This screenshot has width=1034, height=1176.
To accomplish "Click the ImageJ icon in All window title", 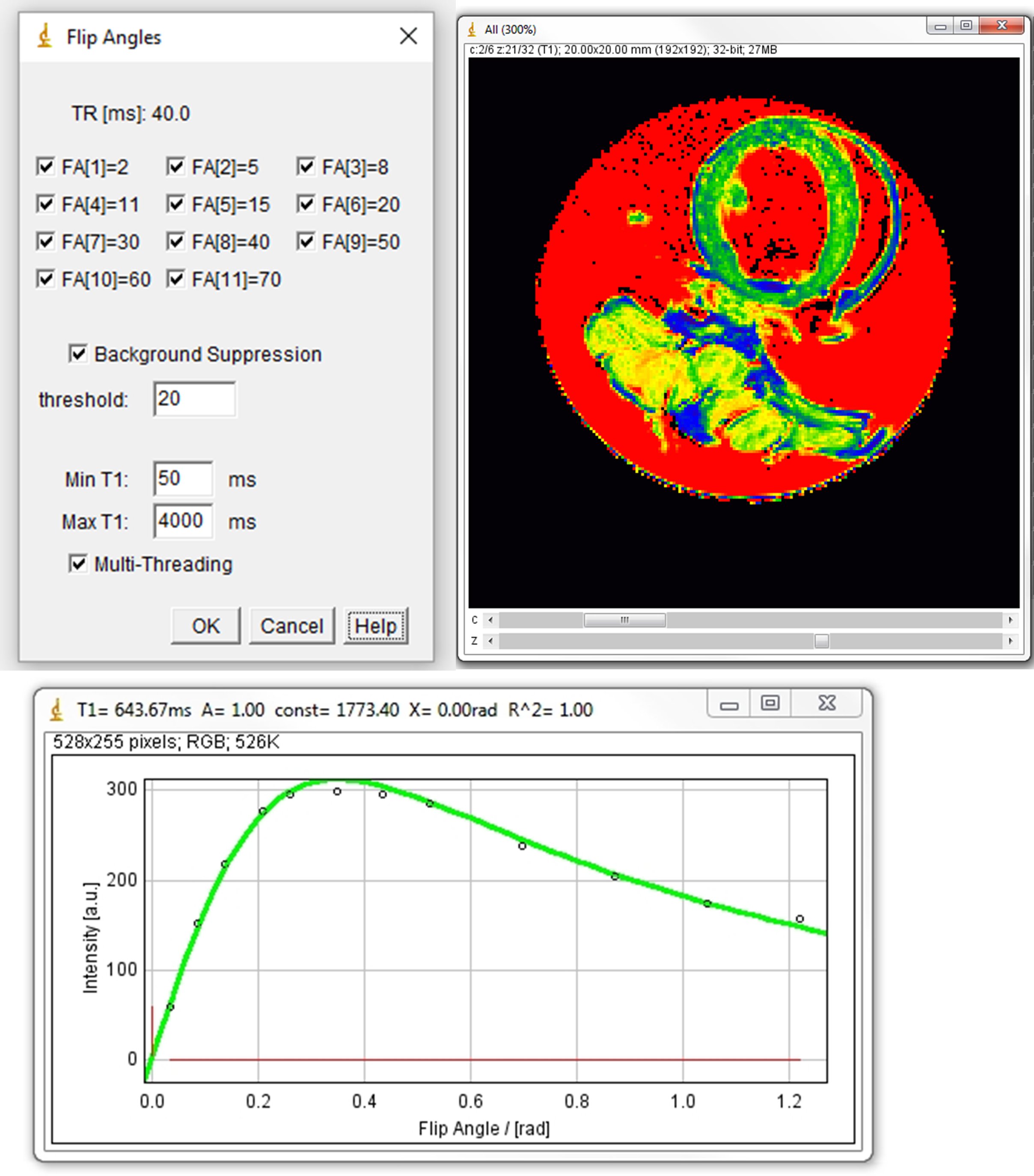I will (x=472, y=30).
